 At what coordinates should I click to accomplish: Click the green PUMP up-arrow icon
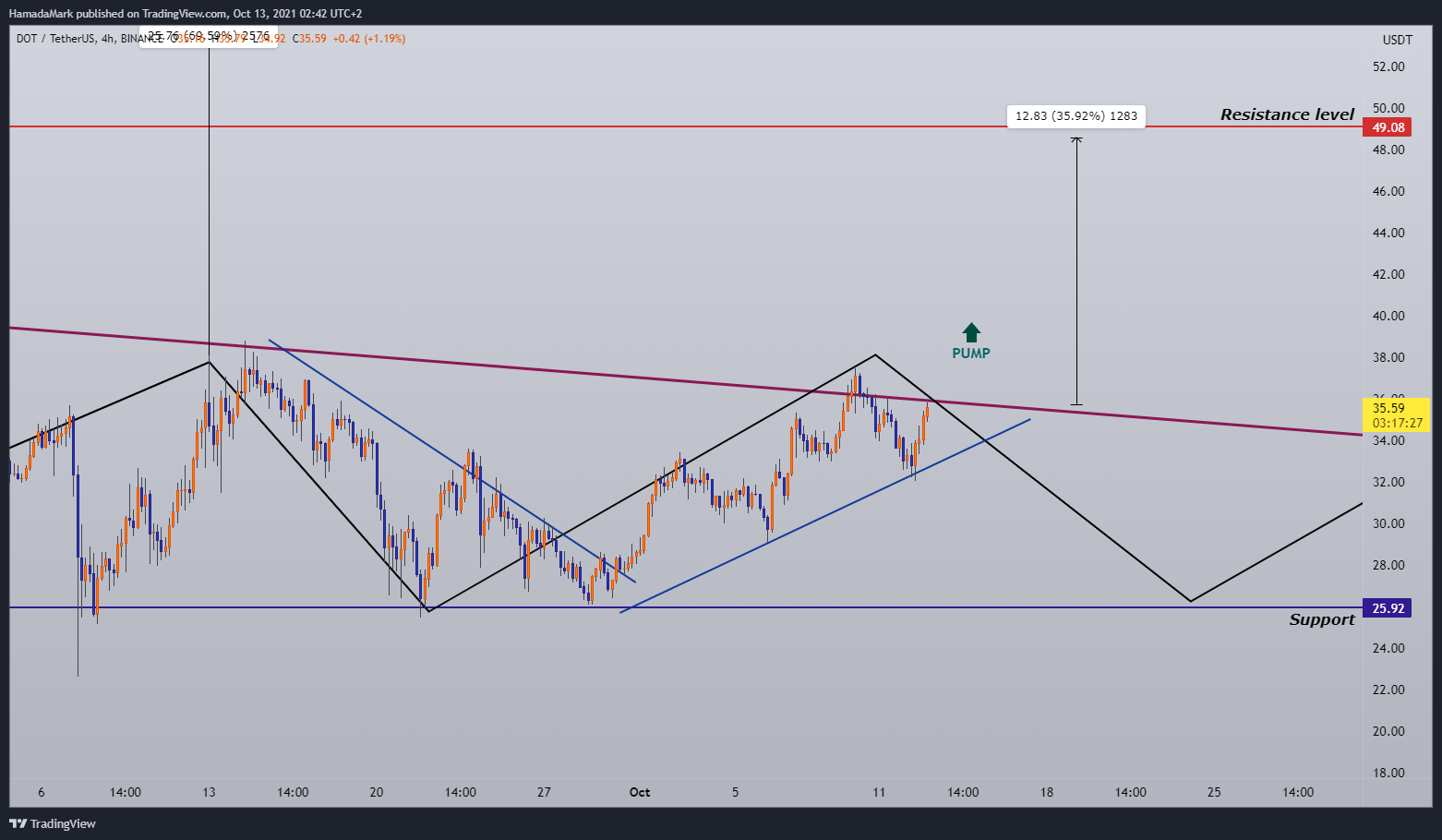pos(971,332)
